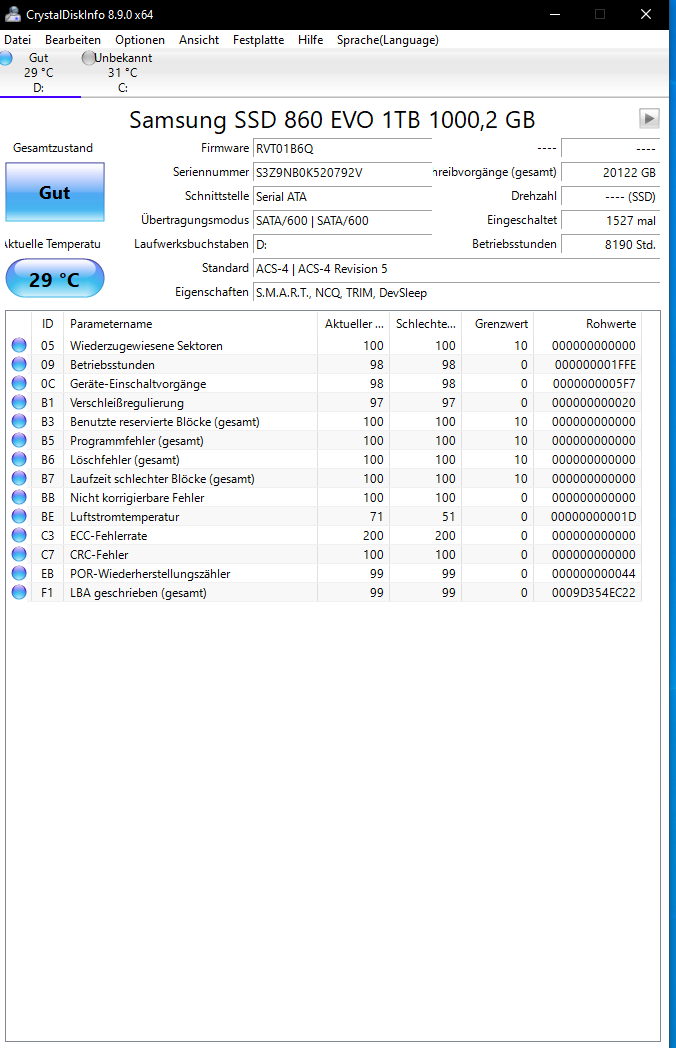Screen dimensions: 676x1048
Task: Click status icon for CRC-Fehler
Action: tap(19, 555)
